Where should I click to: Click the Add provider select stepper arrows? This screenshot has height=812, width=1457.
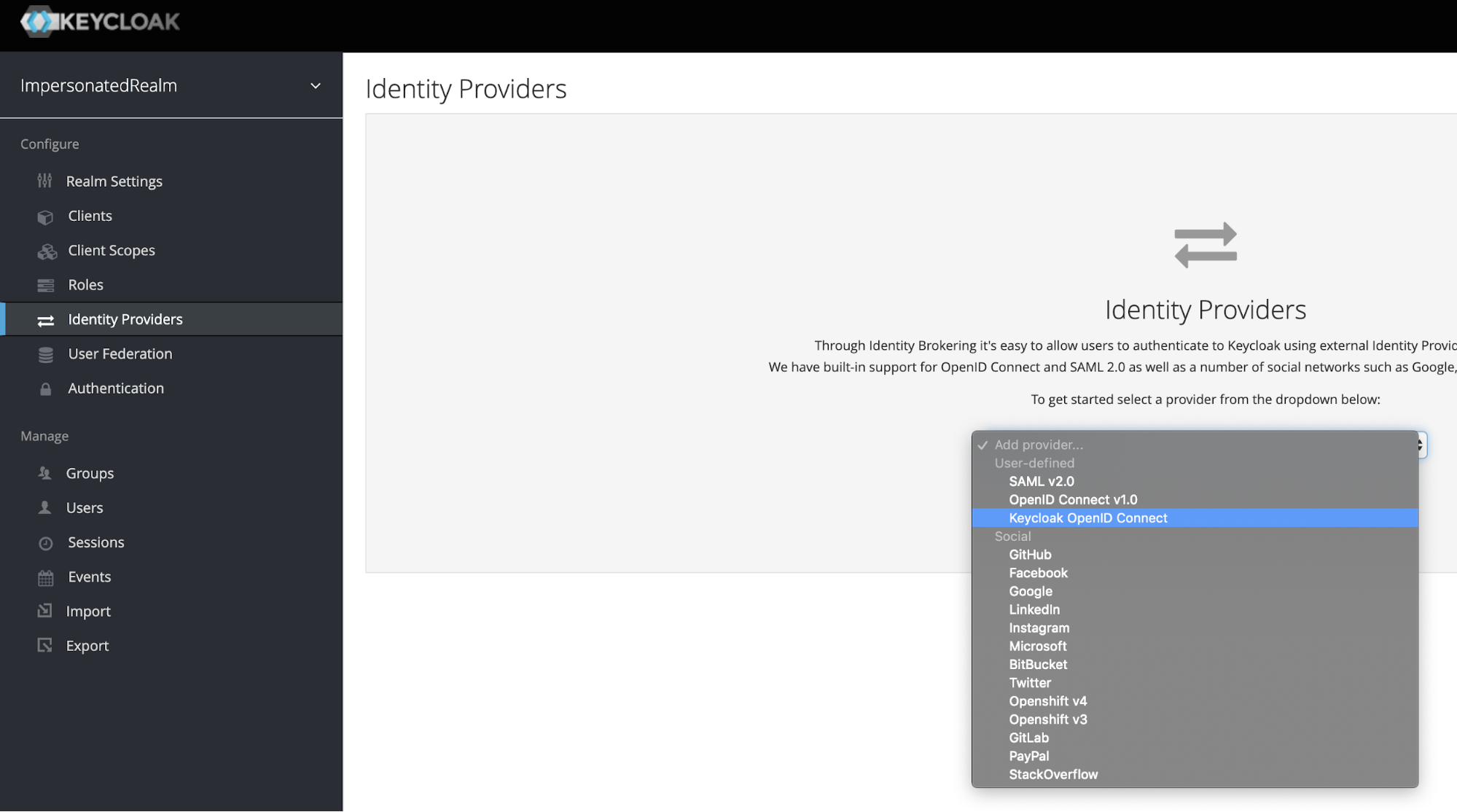(x=1421, y=445)
